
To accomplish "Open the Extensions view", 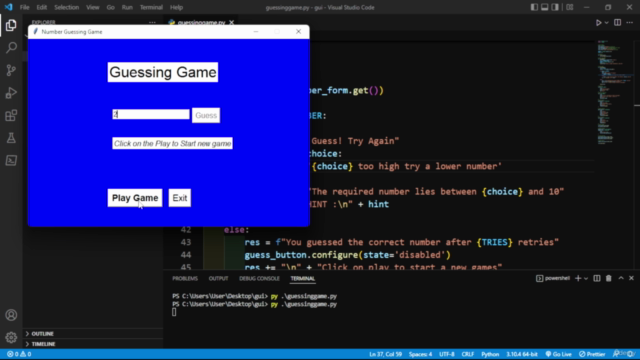I will click(x=11, y=116).
